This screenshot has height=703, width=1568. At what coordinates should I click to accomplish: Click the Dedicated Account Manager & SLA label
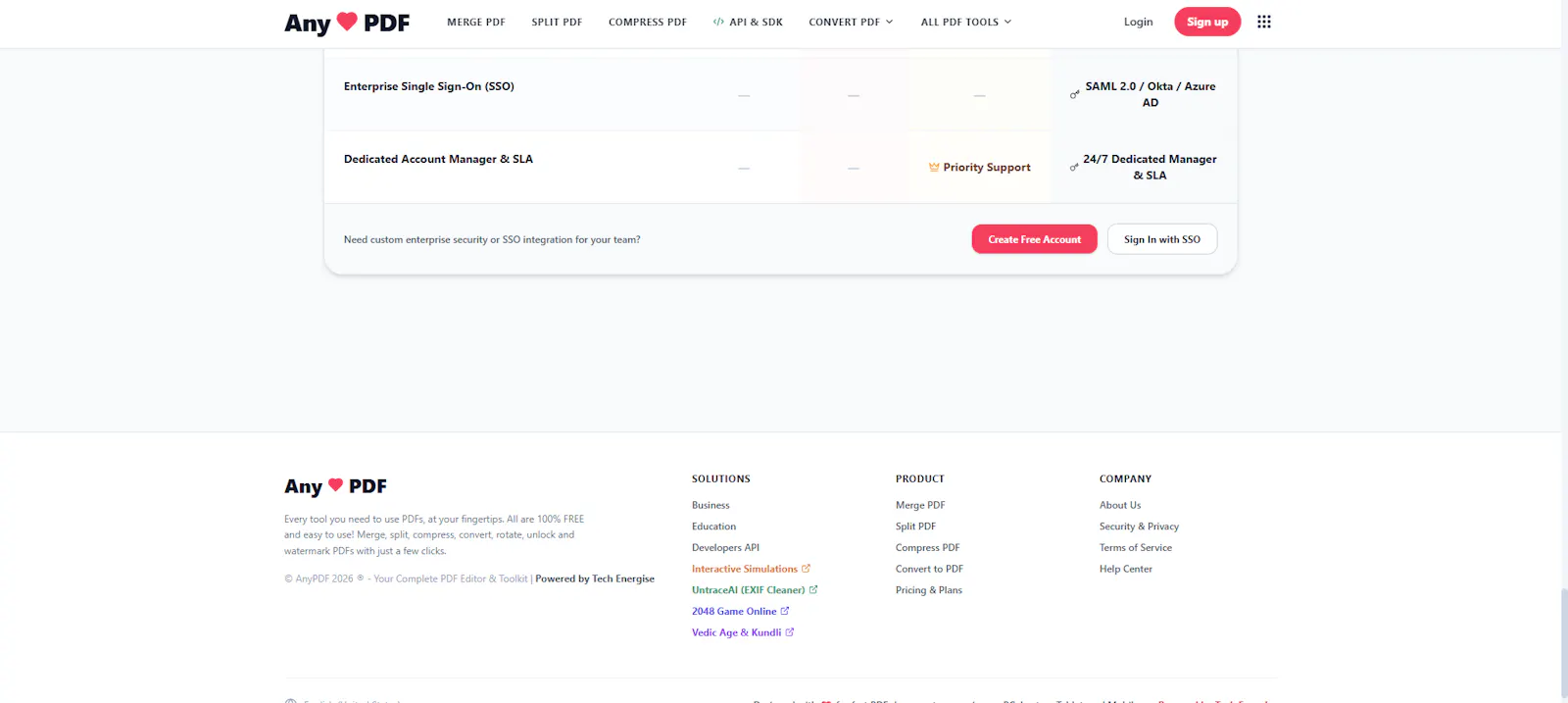click(438, 159)
